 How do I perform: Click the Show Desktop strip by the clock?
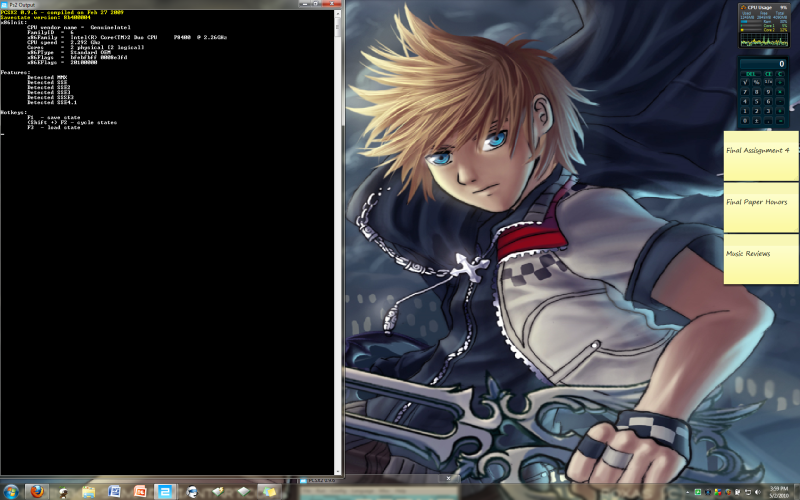pos(797,492)
